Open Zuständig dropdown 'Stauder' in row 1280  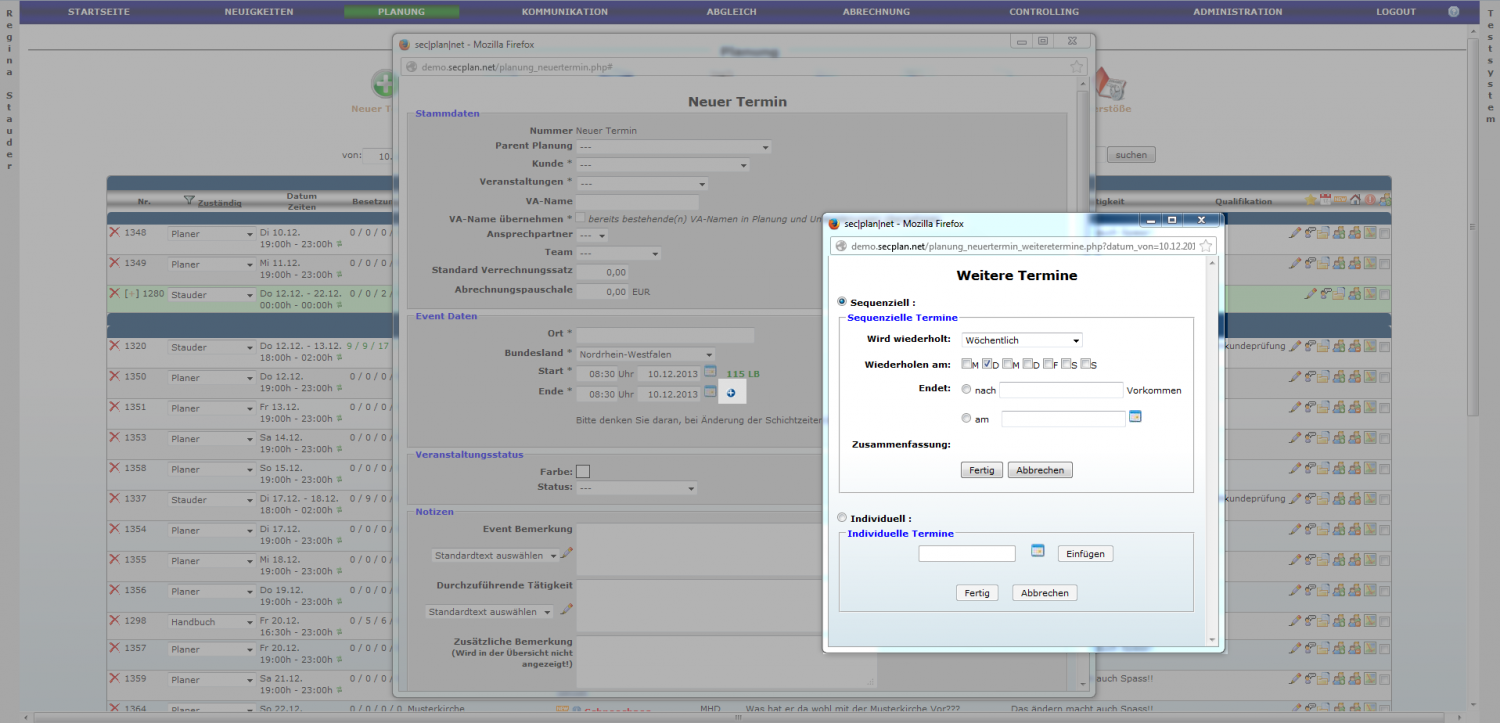coord(211,295)
